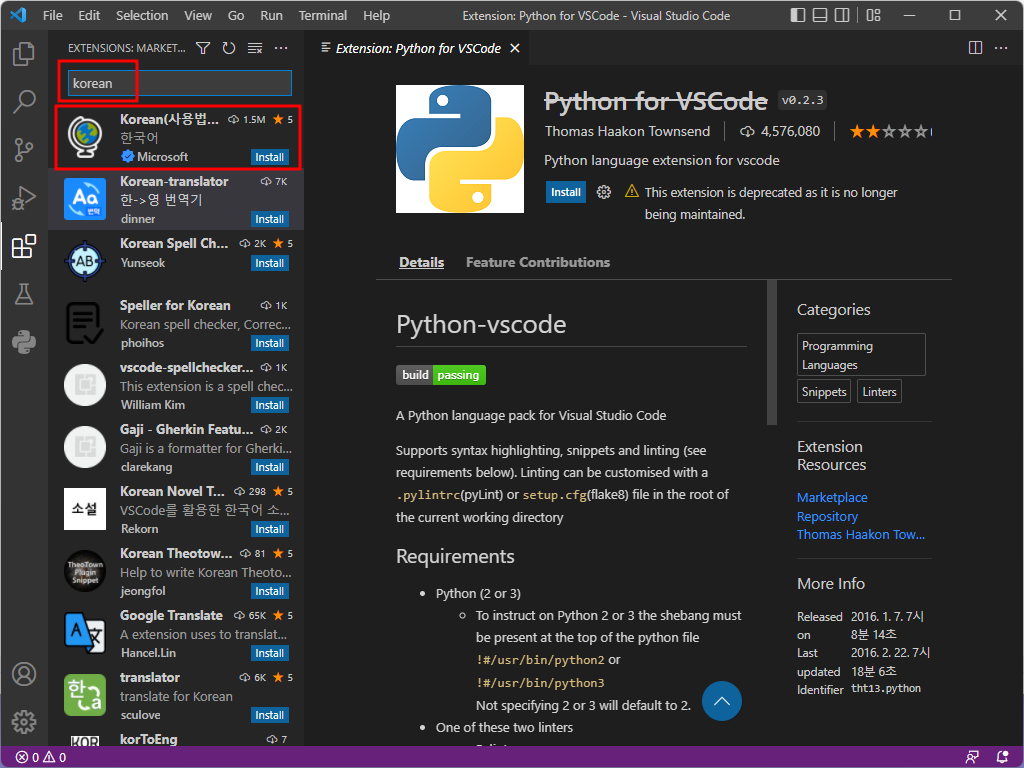
Task: Open the Run menu
Action: 271,15
